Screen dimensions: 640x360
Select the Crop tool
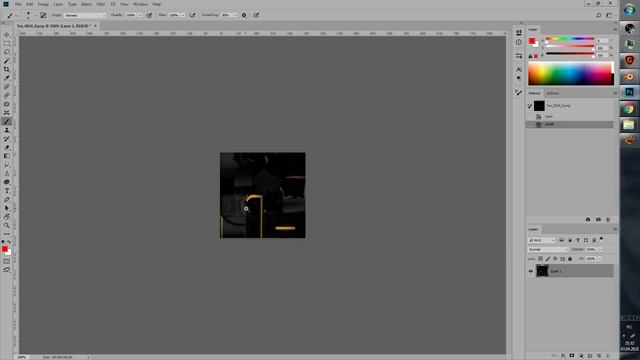tap(7, 69)
